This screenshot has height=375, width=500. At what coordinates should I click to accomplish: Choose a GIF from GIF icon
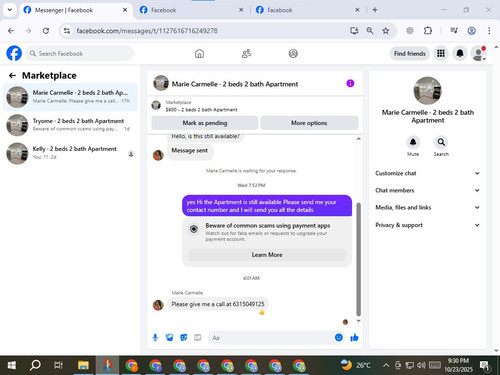[198, 338]
